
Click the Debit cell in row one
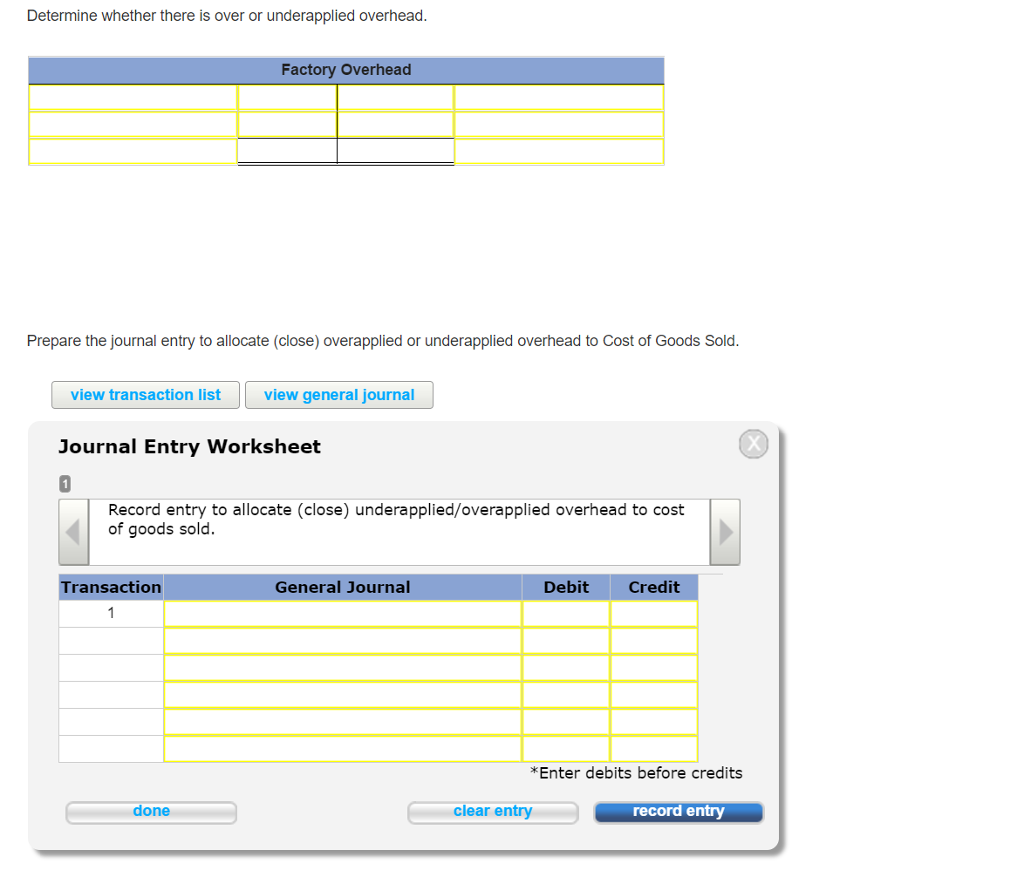[x=566, y=613]
